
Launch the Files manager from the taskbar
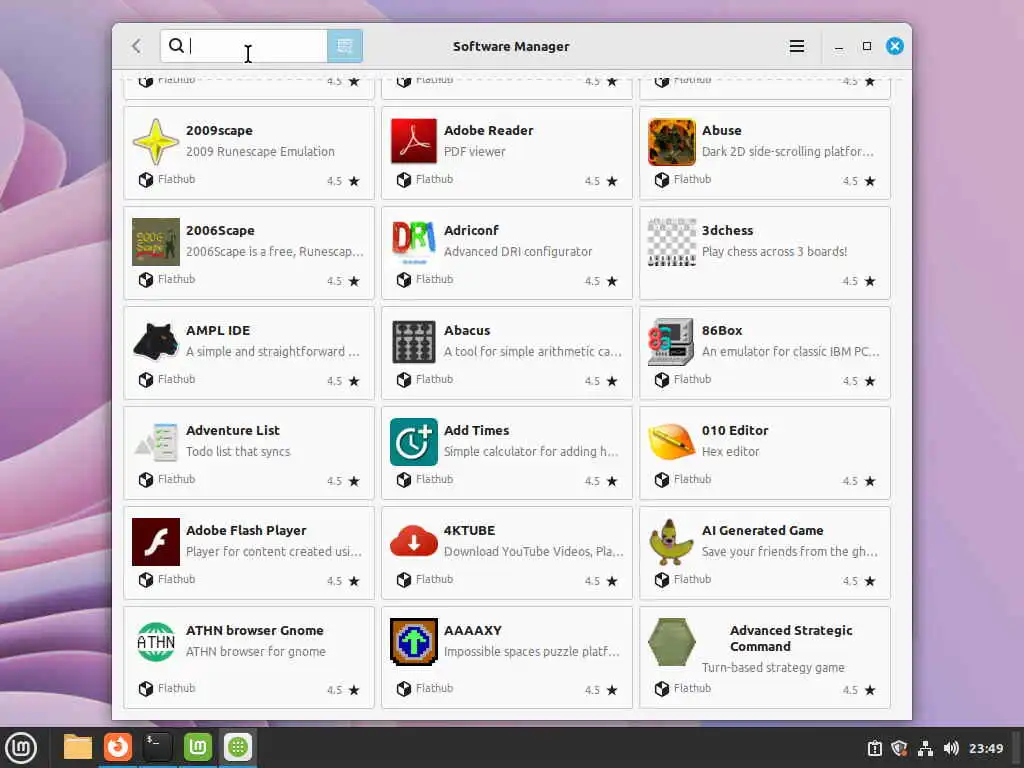(78, 747)
